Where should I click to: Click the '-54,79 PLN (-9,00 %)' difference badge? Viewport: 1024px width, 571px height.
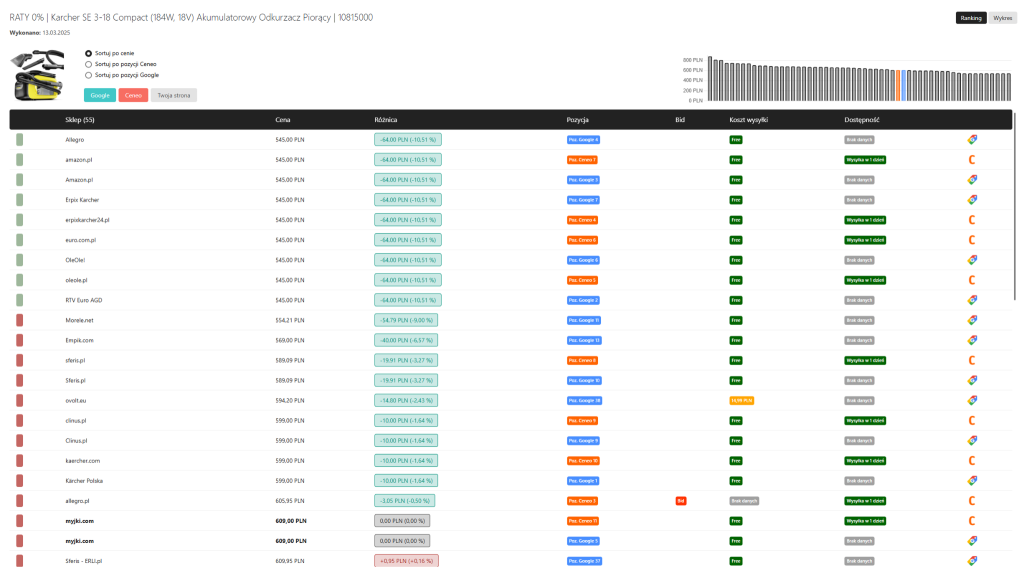[406, 320]
